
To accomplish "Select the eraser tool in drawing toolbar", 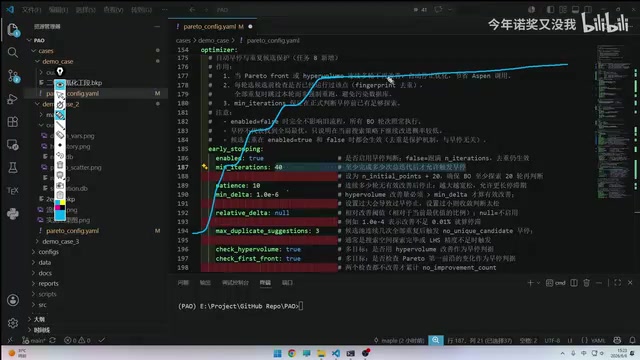I will coord(60,135).
